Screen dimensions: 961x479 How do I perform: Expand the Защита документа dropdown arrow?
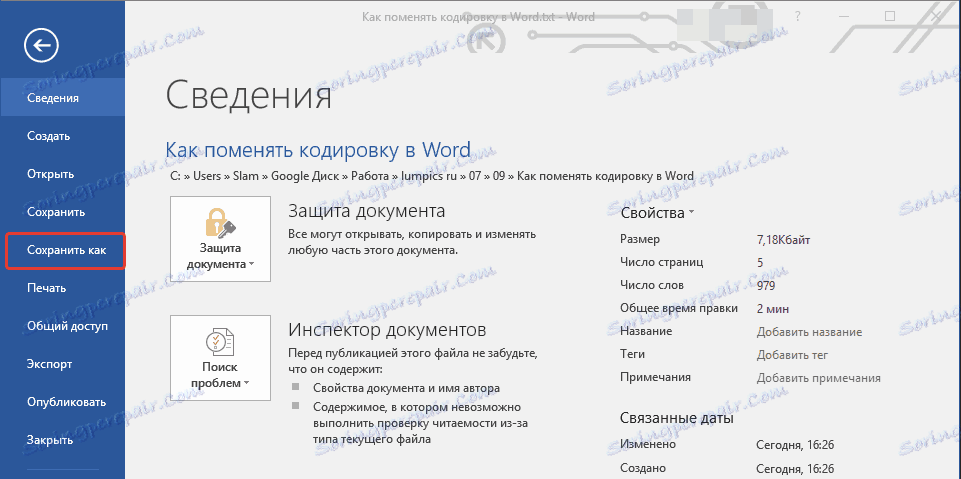tap(251, 265)
